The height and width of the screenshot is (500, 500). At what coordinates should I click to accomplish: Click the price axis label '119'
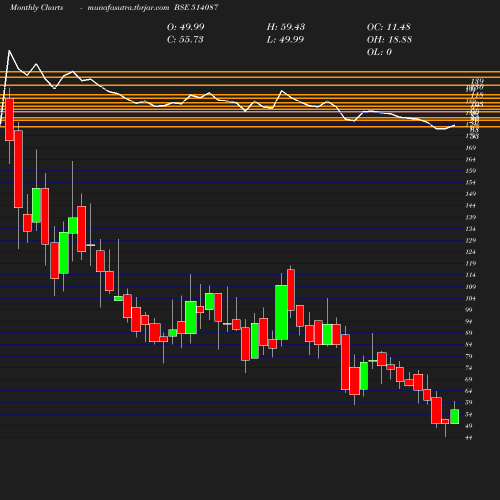pos(471,263)
